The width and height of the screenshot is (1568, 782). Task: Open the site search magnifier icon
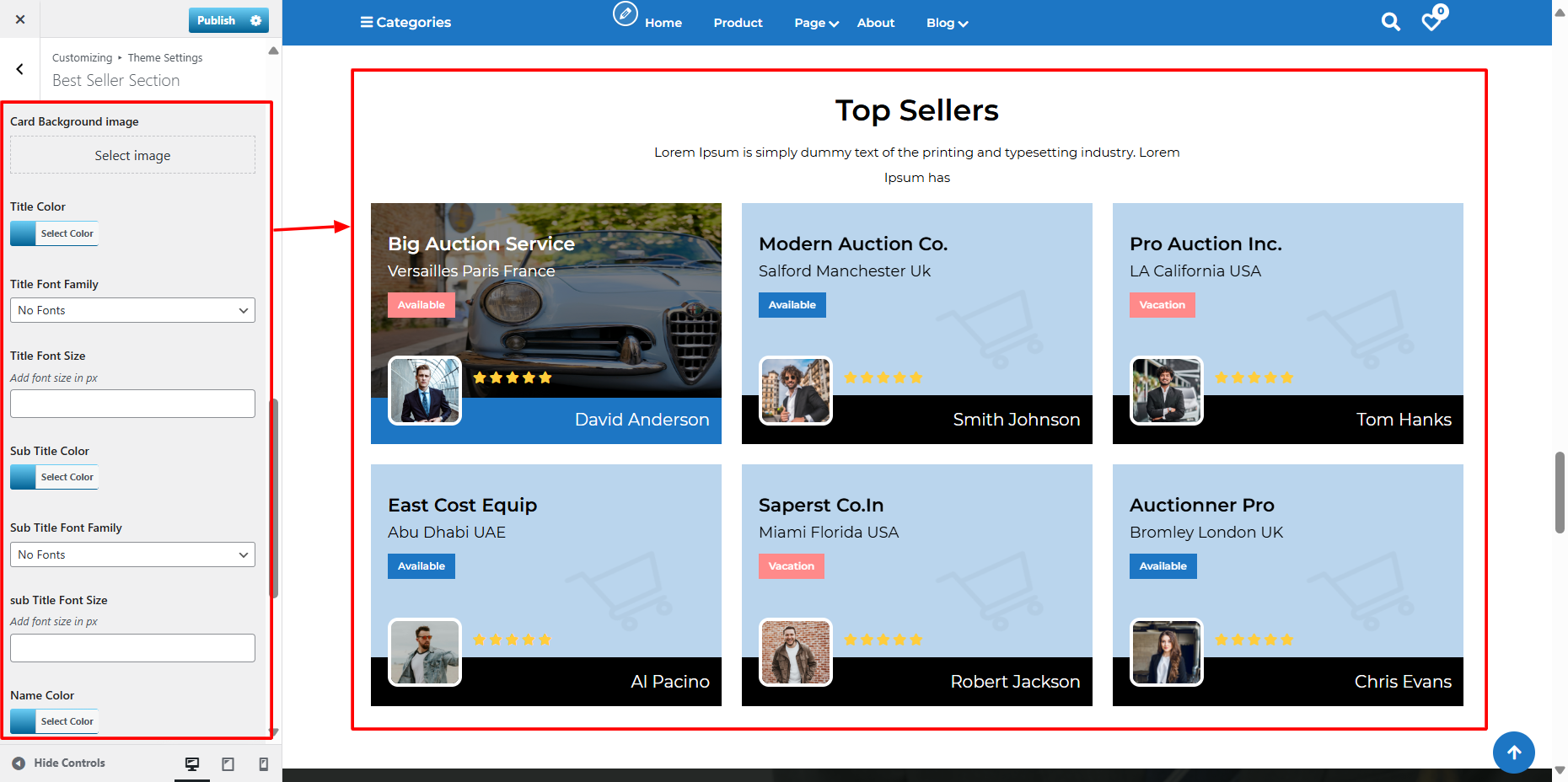1390,22
